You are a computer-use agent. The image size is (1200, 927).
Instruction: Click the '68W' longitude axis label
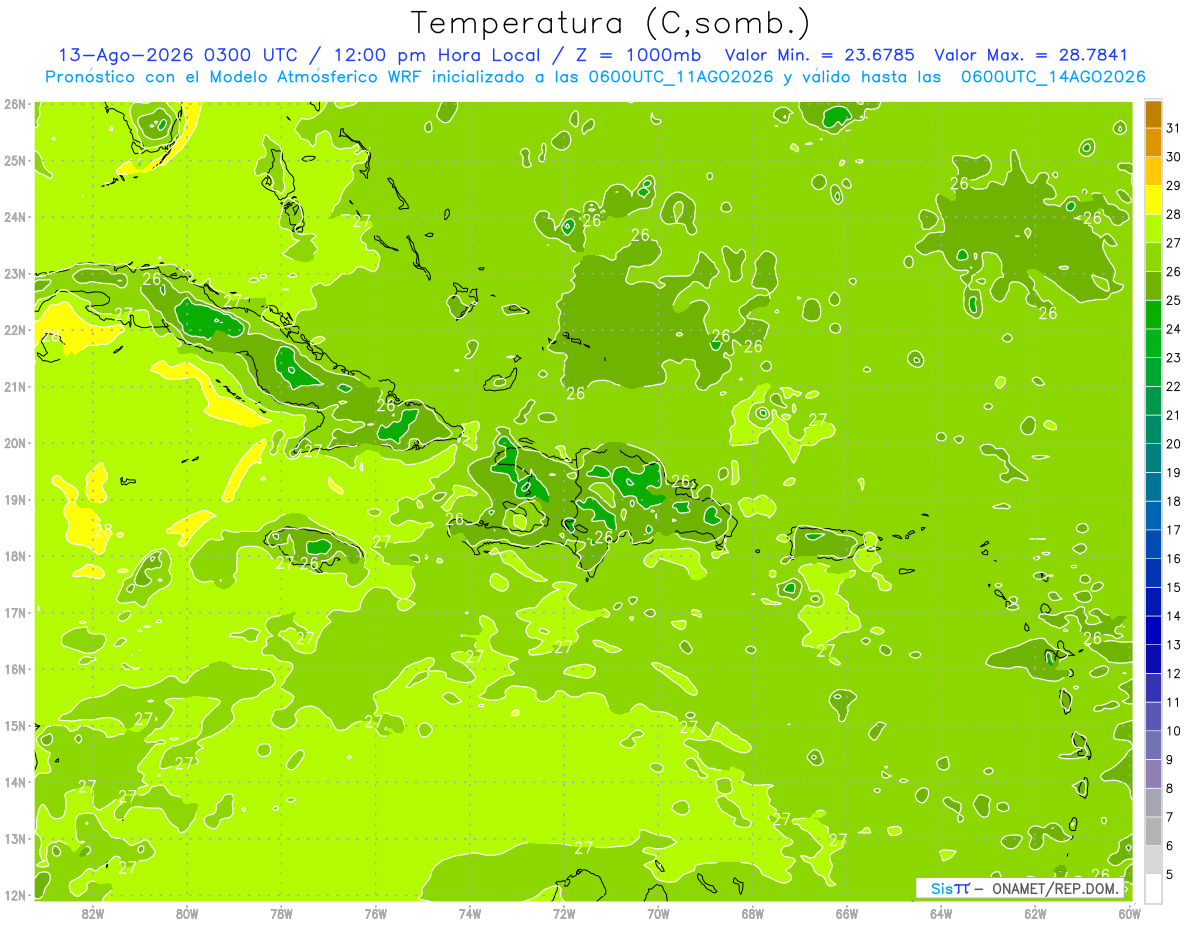(753, 913)
